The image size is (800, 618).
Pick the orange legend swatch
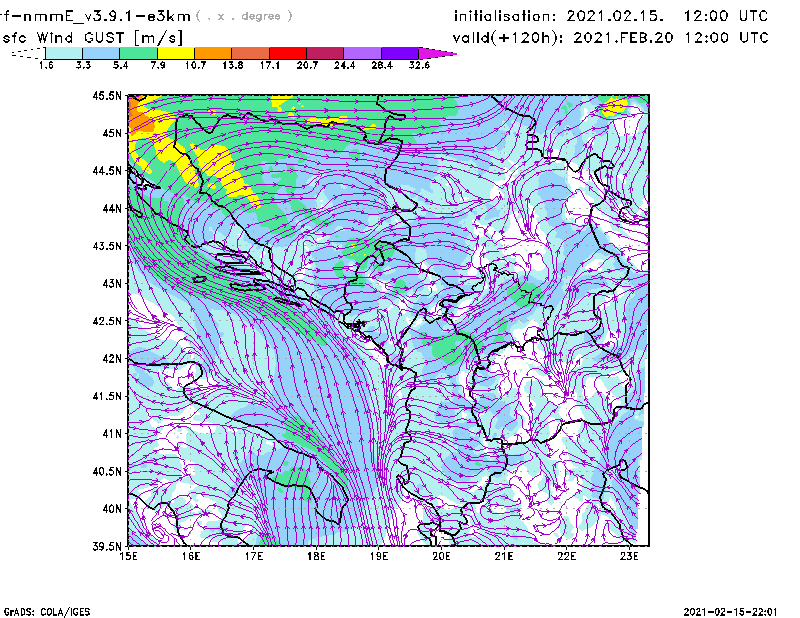pyautogui.click(x=213, y=53)
